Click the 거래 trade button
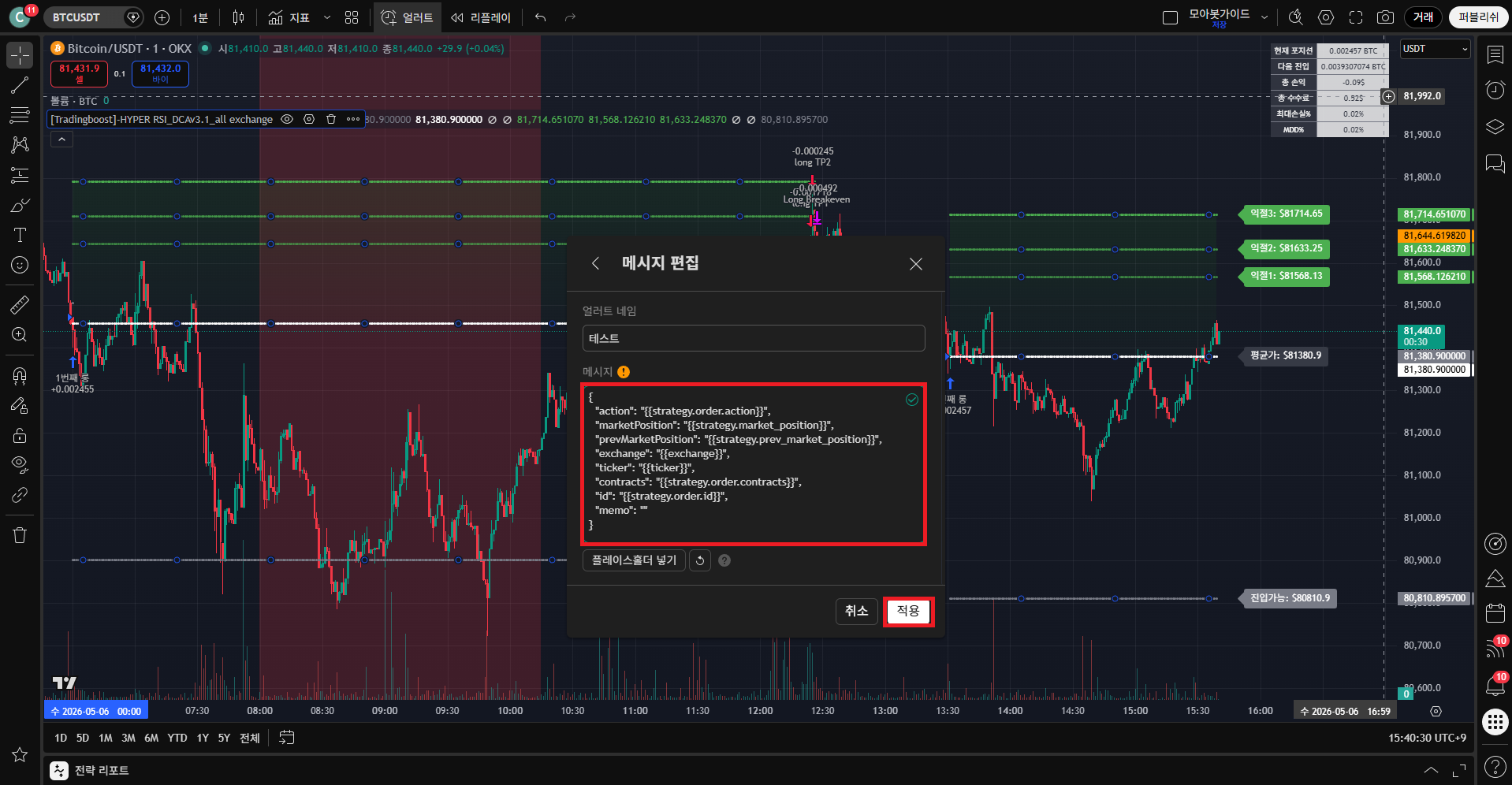Image resolution: width=1512 pixels, height=785 pixels. click(x=1423, y=17)
